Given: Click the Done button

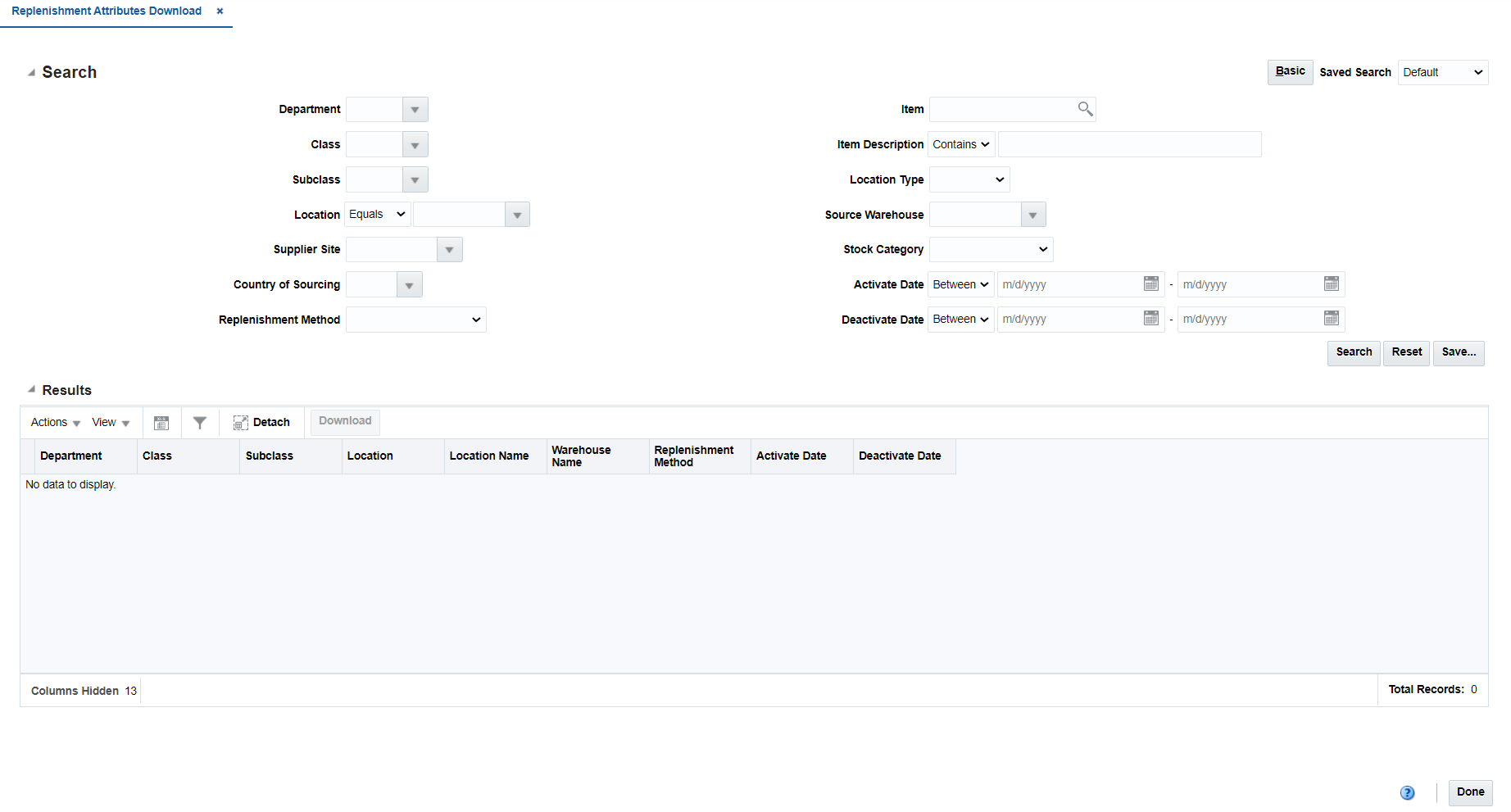Looking at the screenshot, I should coord(1468,792).
